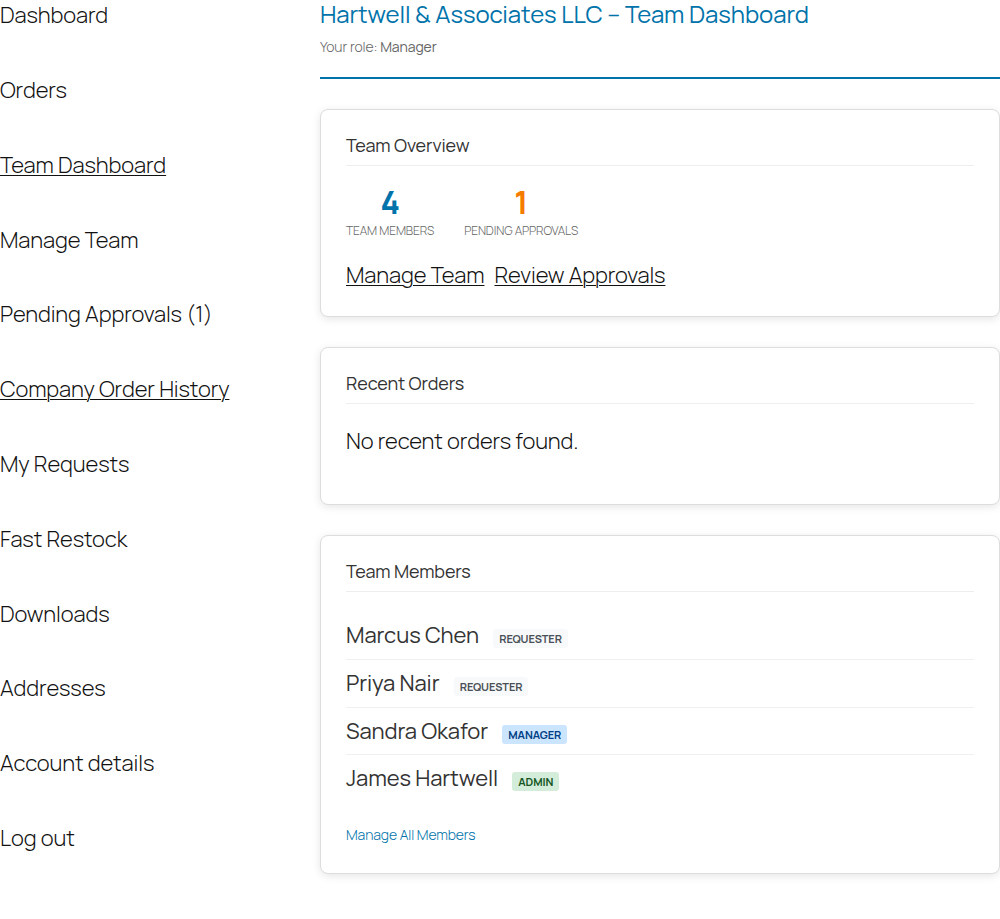Click Review Approvals link
Image resolution: width=1000 pixels, height=919 pixels.
(x=580, y=276)
